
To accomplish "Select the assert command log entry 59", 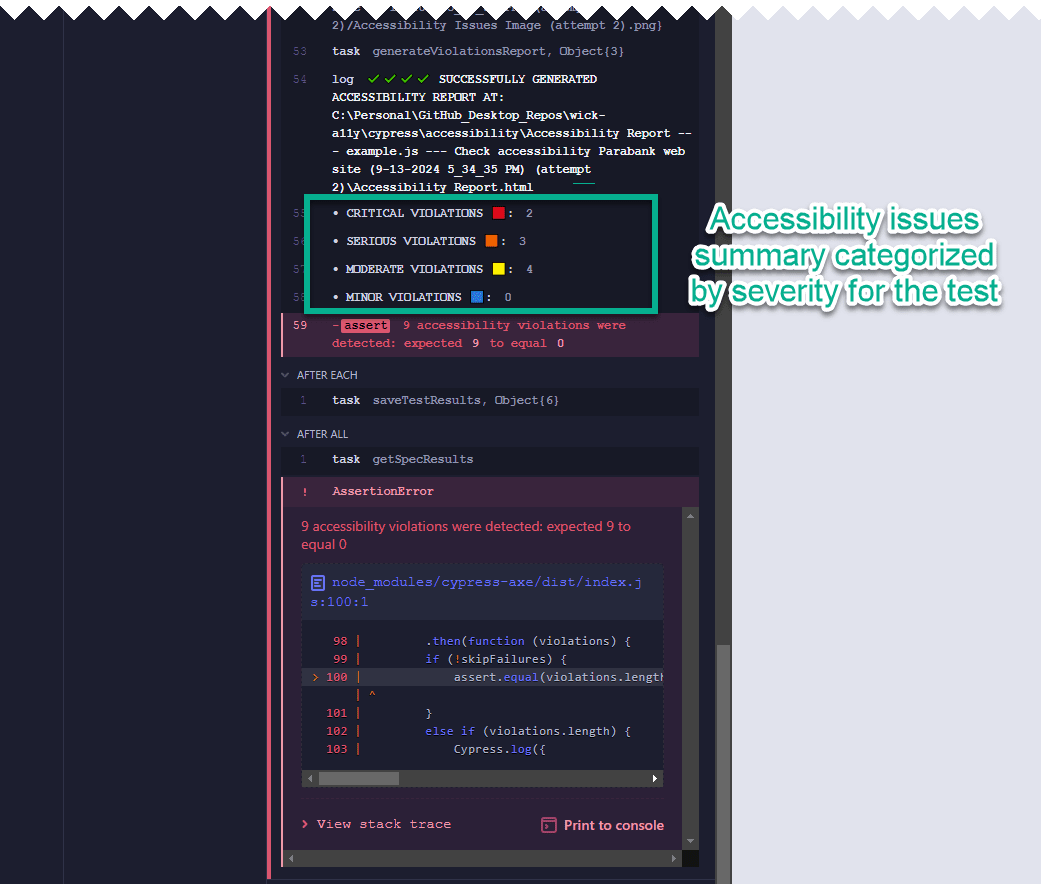I will coord(491,334).
